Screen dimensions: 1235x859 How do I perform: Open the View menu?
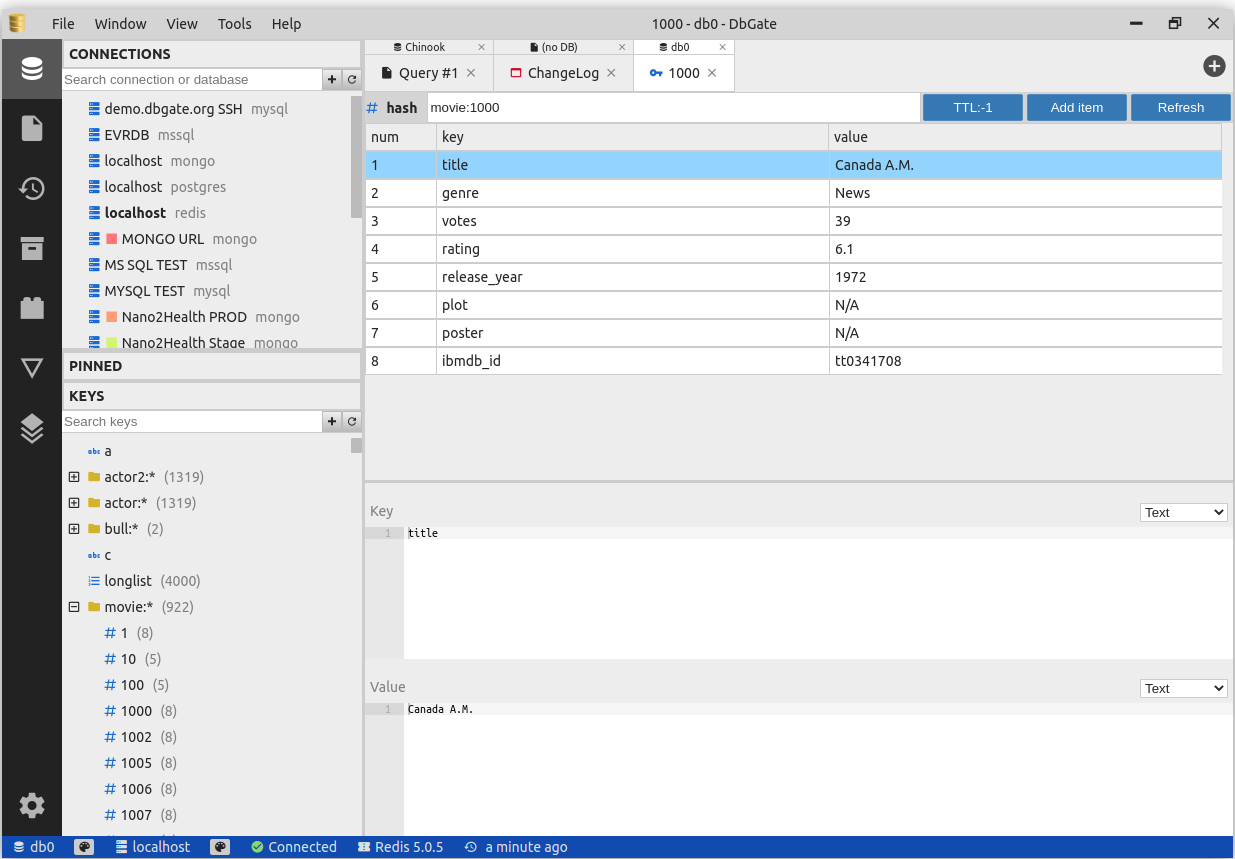(182, 23)
